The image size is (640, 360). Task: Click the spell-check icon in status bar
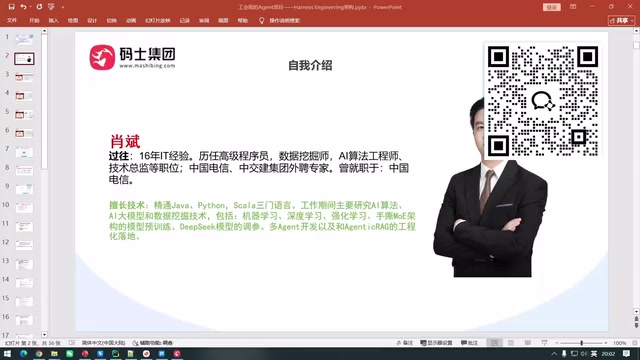pyautogui.click(x=72, y=343)
